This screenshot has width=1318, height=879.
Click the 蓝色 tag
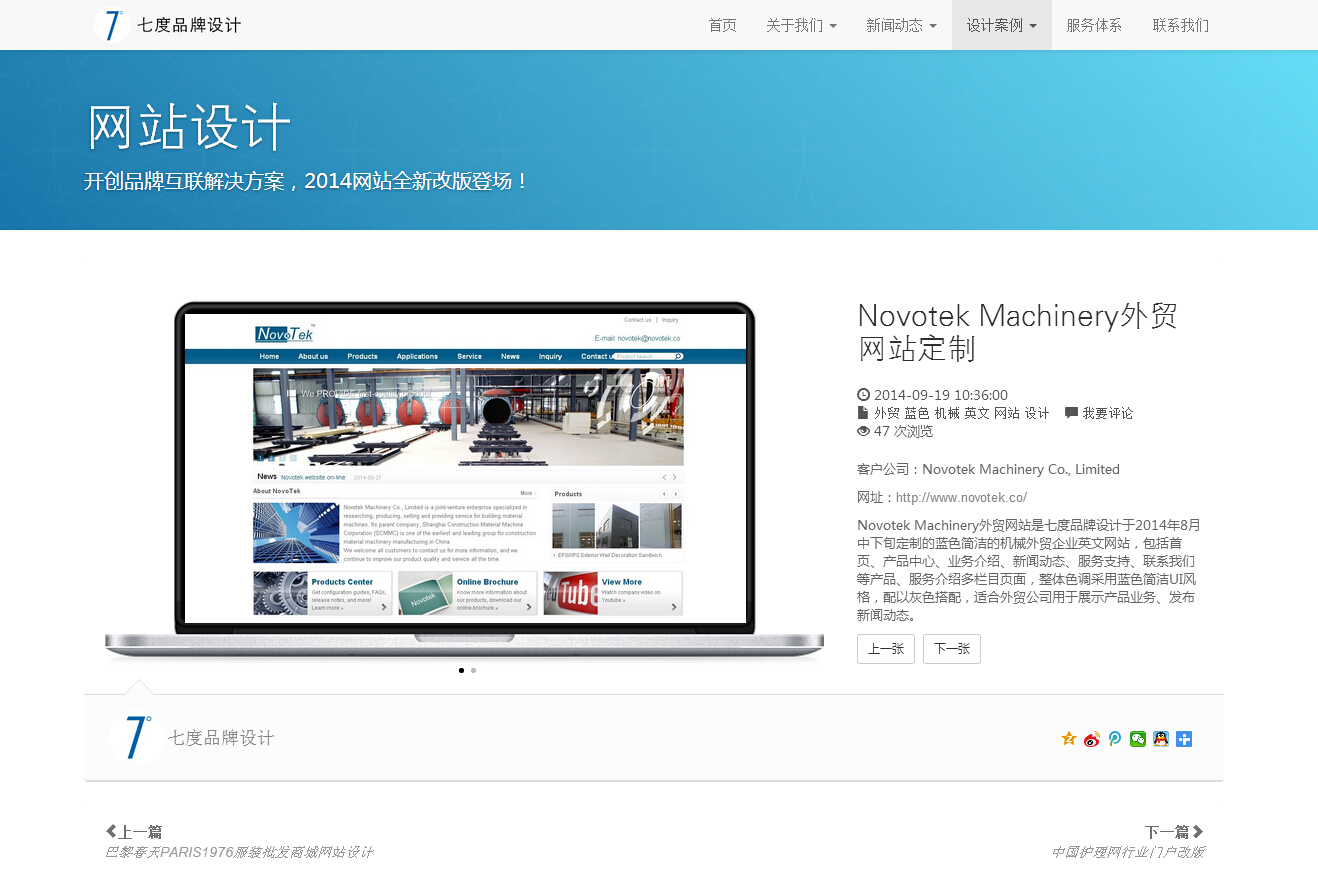(917, 413)
